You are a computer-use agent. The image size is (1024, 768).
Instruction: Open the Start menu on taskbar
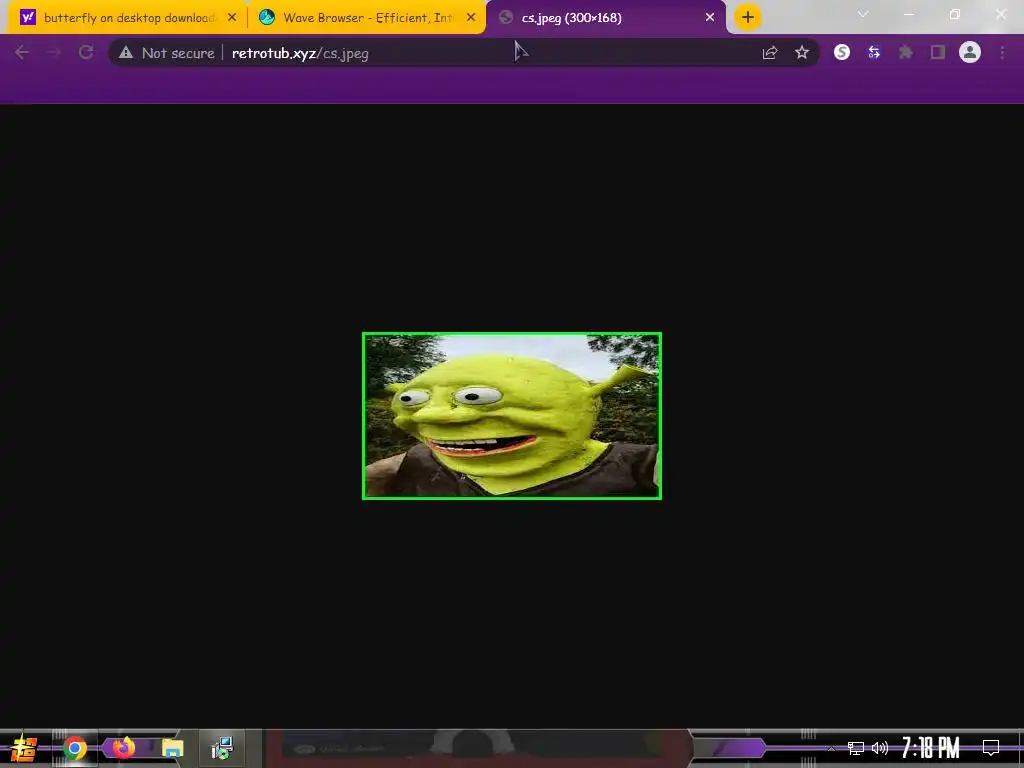(24, 748)
